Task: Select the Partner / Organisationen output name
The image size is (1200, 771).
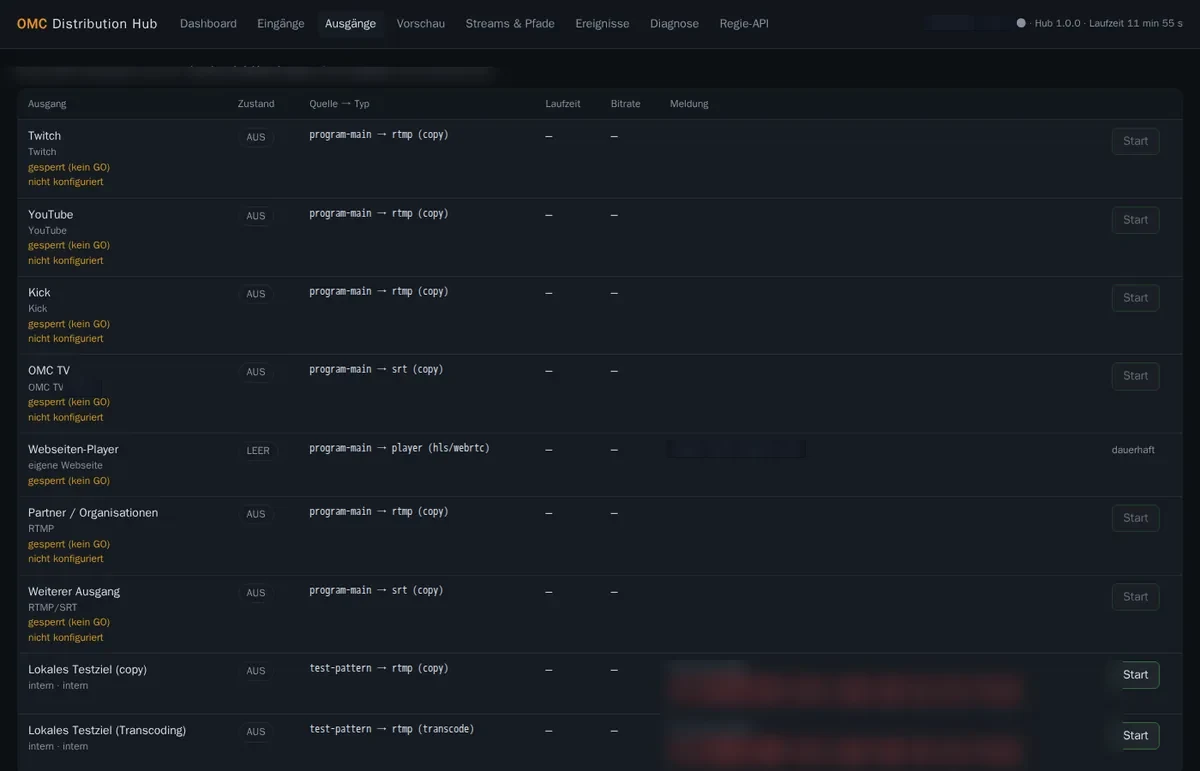Action: coord(93,513)
